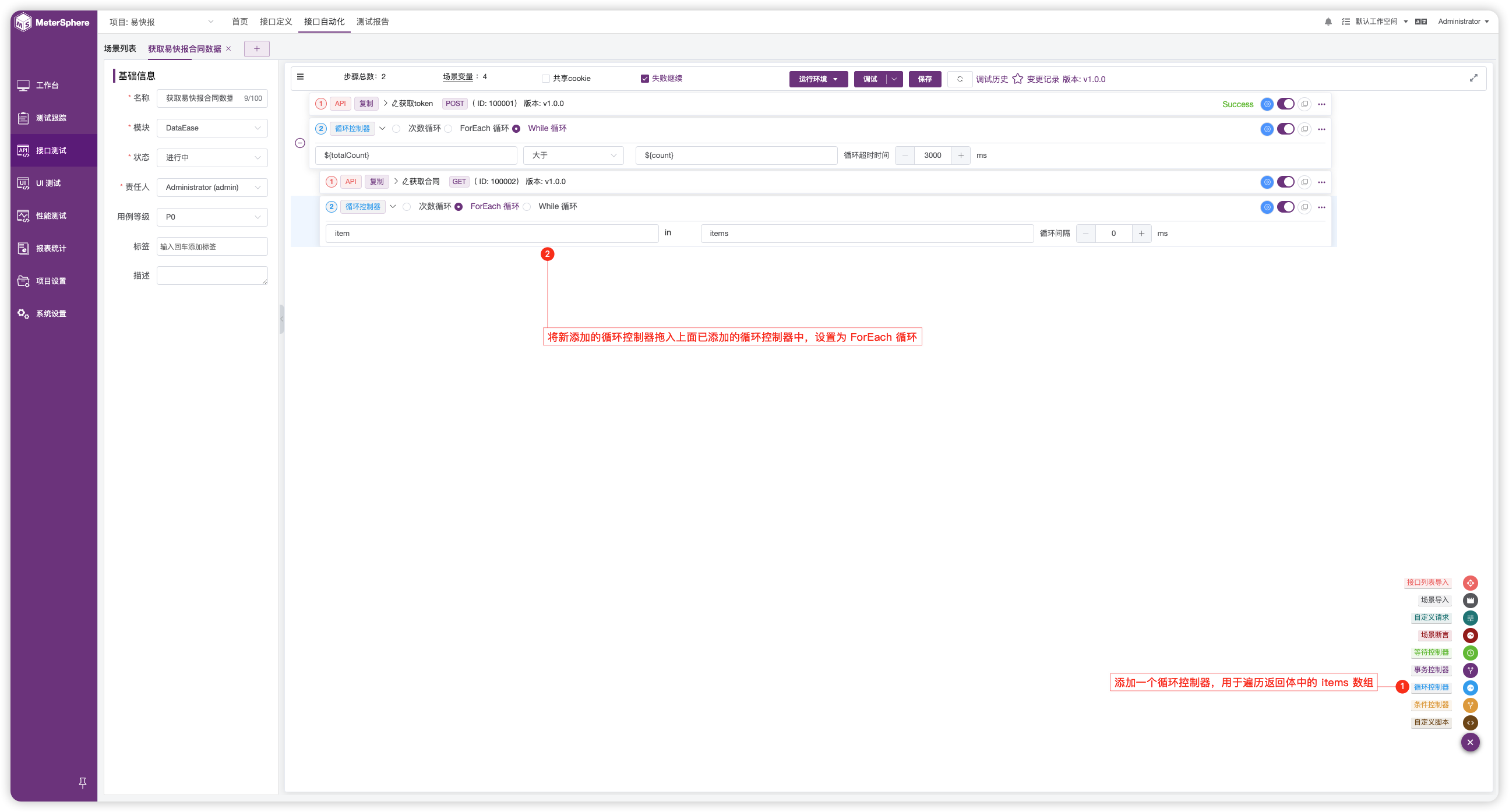Open the 场景断言 assertion tool
Image resolution: width=1509 pixels, height=812 pixels.
coord(1471,635)
